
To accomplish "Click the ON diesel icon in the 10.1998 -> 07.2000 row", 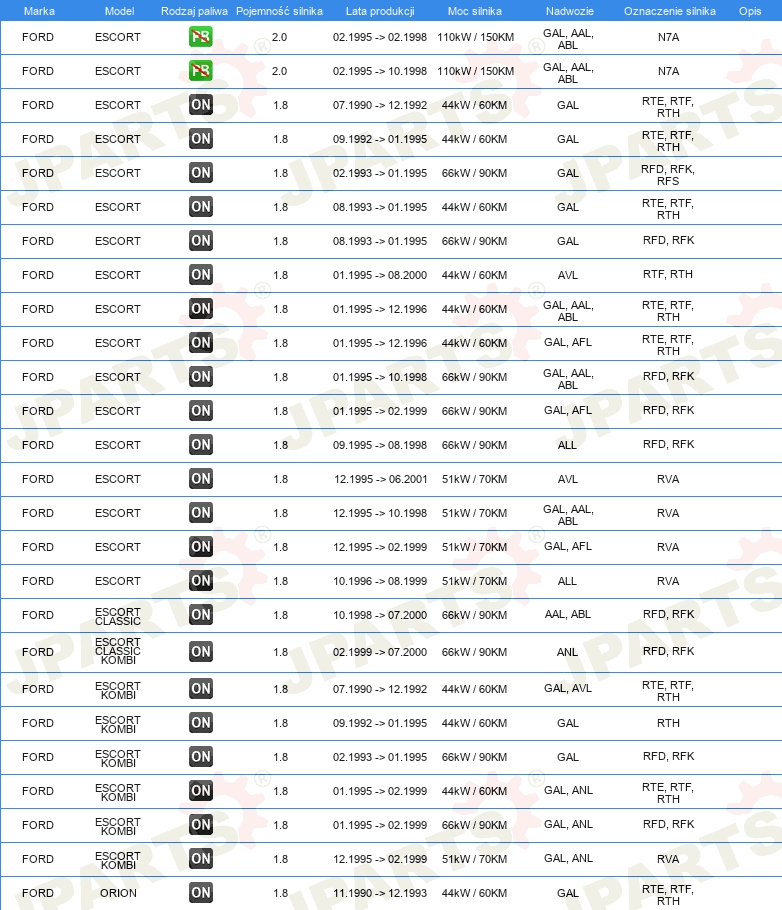I will point(201,615).
